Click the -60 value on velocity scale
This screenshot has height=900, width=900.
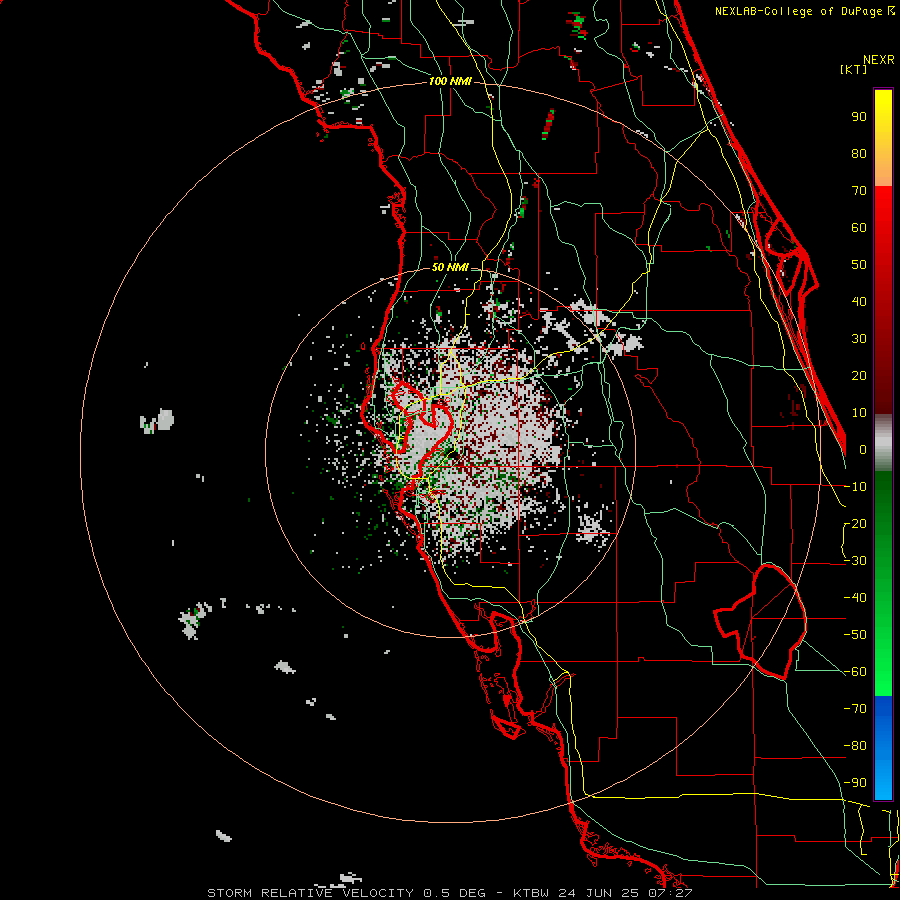pos(855,672)
